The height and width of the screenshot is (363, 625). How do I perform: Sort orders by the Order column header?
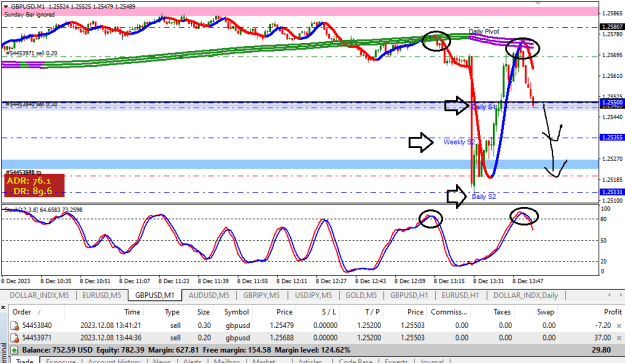click(22, 312)
